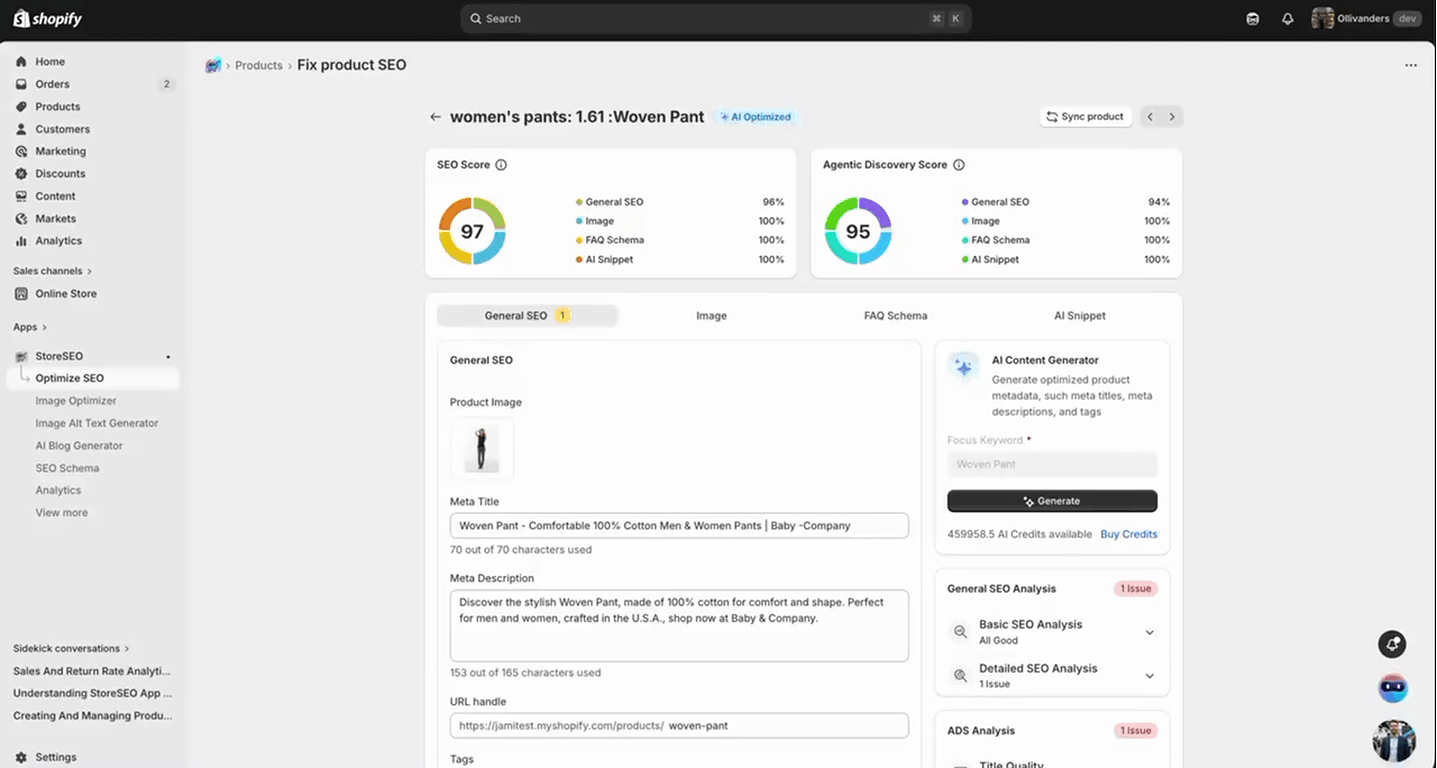Expand the Detailed SEO Analysis section
This screenshot has width=1437, height=768.
coord(1149,675)
